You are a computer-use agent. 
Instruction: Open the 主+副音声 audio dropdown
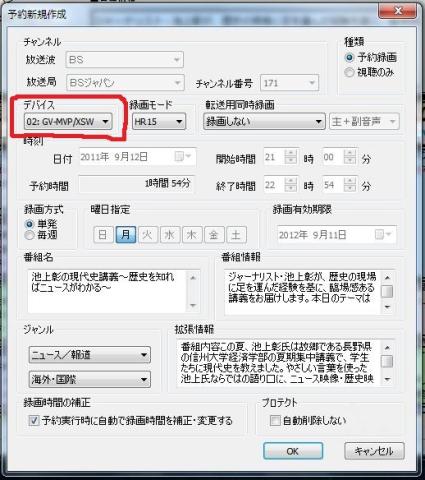[364, 122]
